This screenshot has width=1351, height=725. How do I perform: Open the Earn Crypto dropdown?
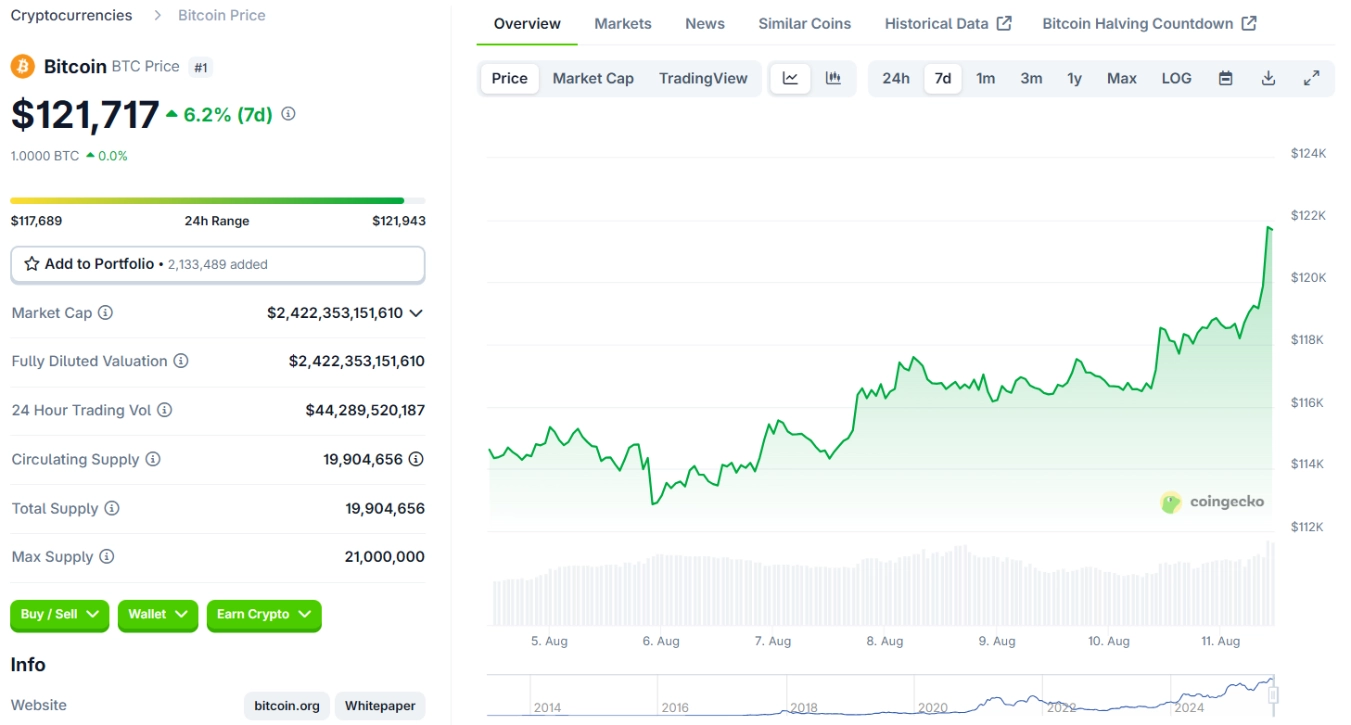(264, 614)
